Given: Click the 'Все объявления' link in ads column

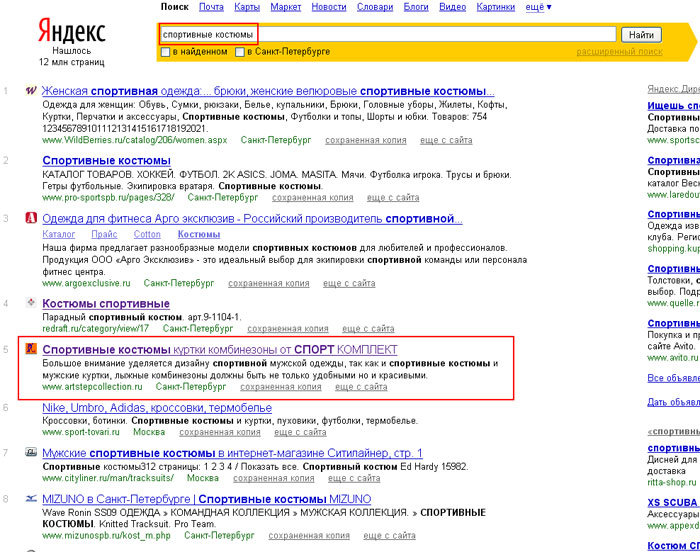Looking at the screenshot, I should (x=674, y=378).
